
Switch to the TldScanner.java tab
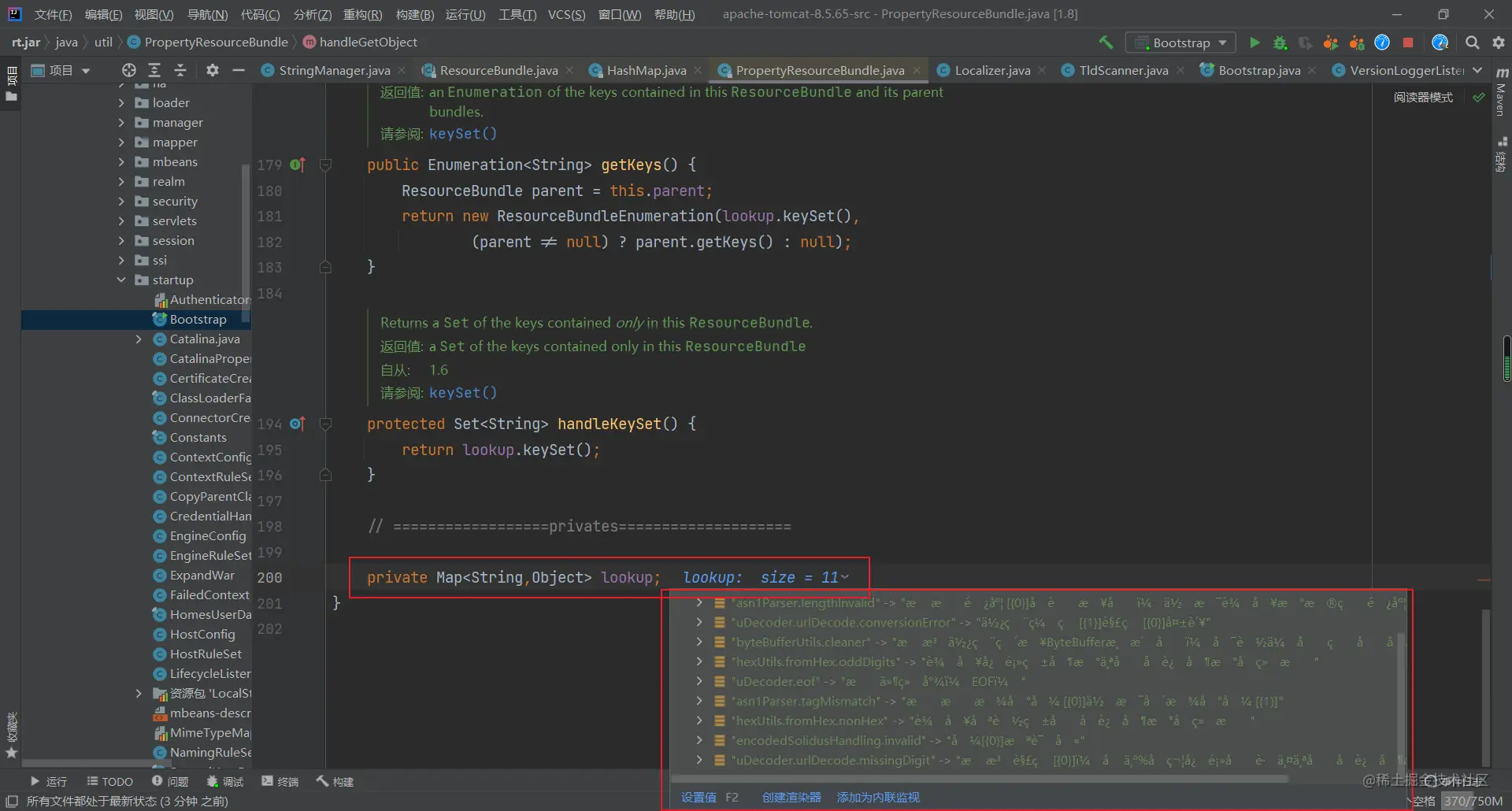[x=1123, y=70]
